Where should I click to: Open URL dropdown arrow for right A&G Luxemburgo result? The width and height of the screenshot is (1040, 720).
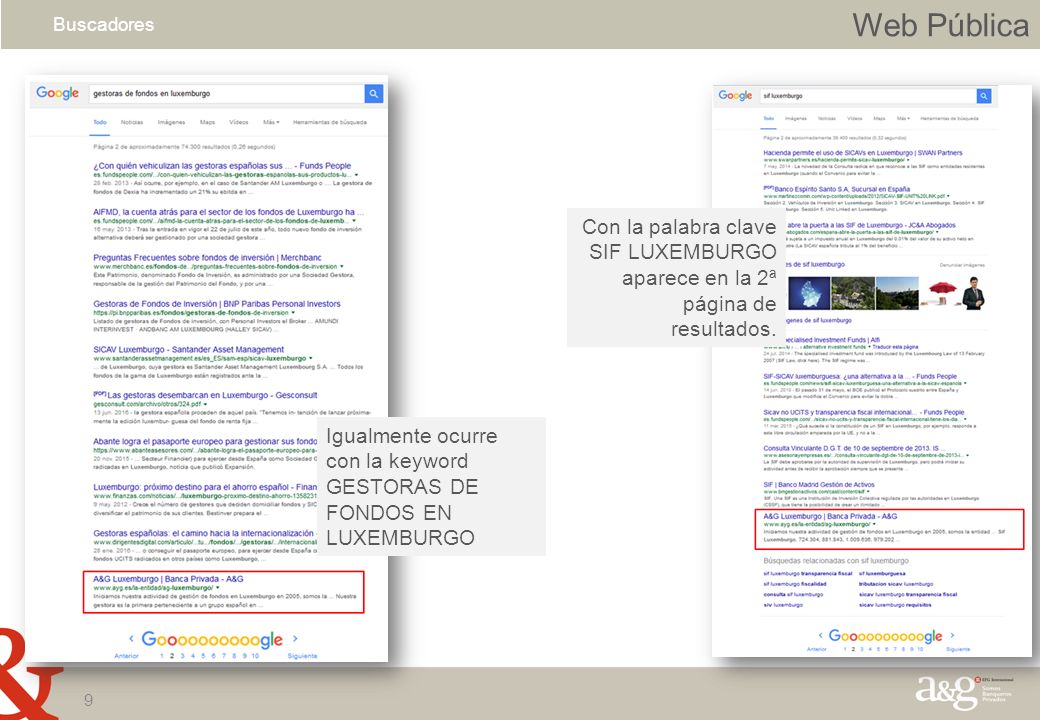point(874,524)
